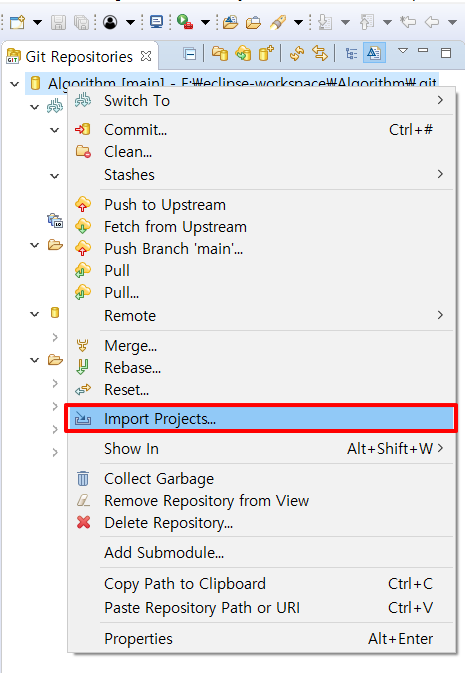Select Remove Repository from View

(x=261, y=500)
